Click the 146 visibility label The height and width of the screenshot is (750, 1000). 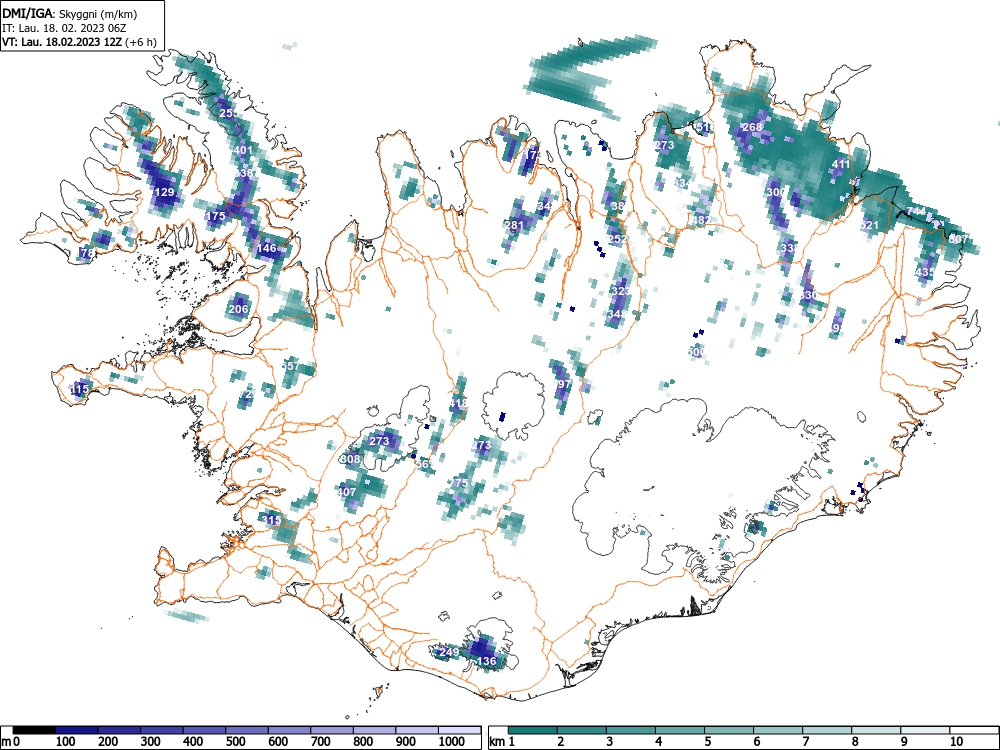coord(267,248)
